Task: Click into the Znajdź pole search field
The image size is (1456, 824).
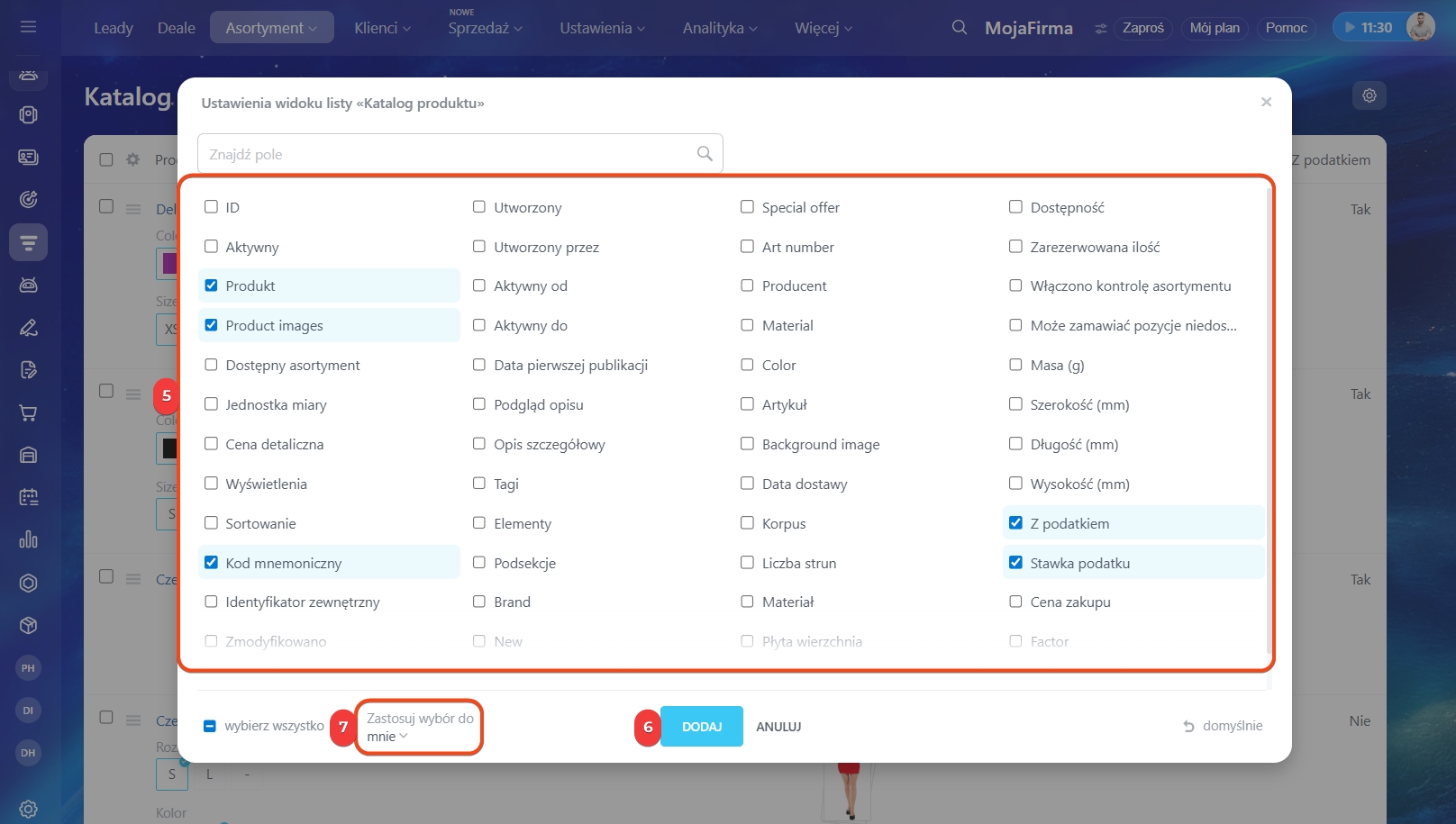Action: pyautogui.click(x=460, y=154)
